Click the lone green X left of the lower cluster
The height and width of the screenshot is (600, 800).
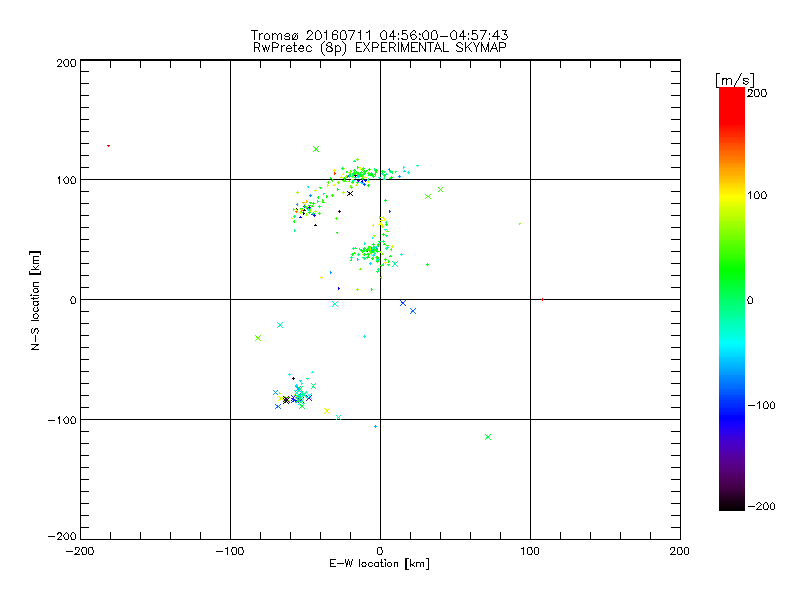pos(258,338)
